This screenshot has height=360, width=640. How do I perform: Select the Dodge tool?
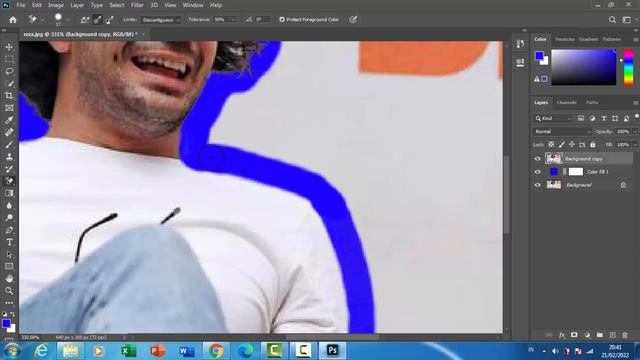[9, 218]
